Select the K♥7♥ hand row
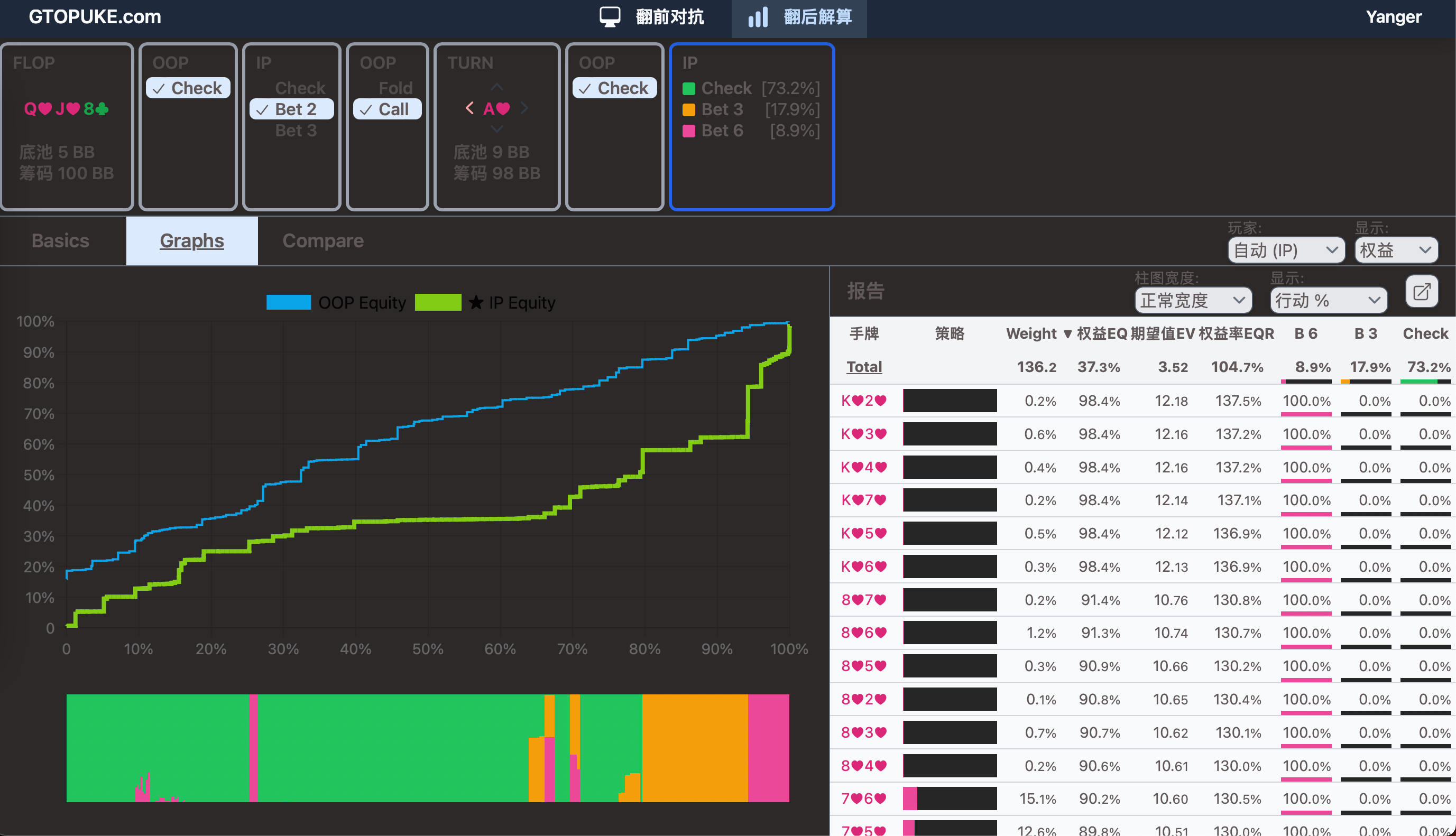This screenshot has width=1456, height=836. tap(1143, 500)
